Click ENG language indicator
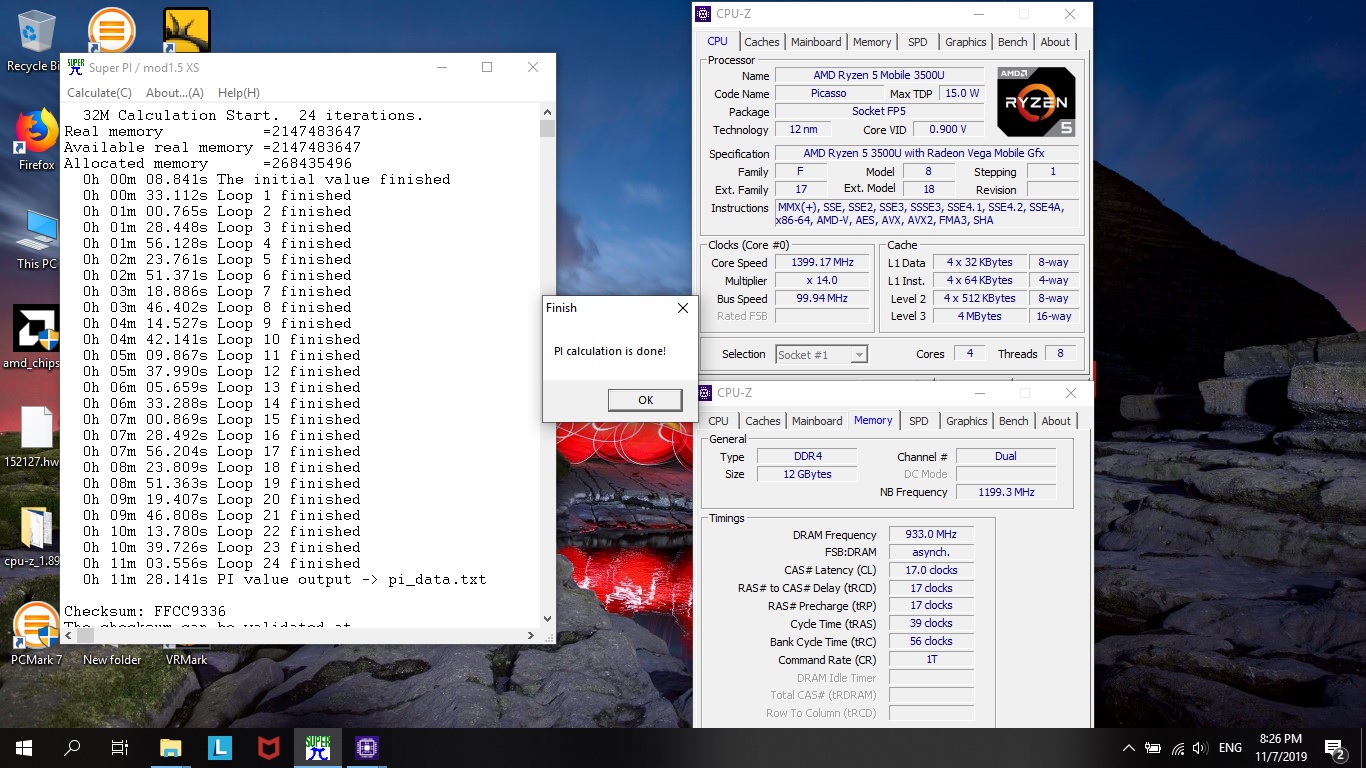Viewport: 1366px width, 768px height. [x=1230, y=747]
